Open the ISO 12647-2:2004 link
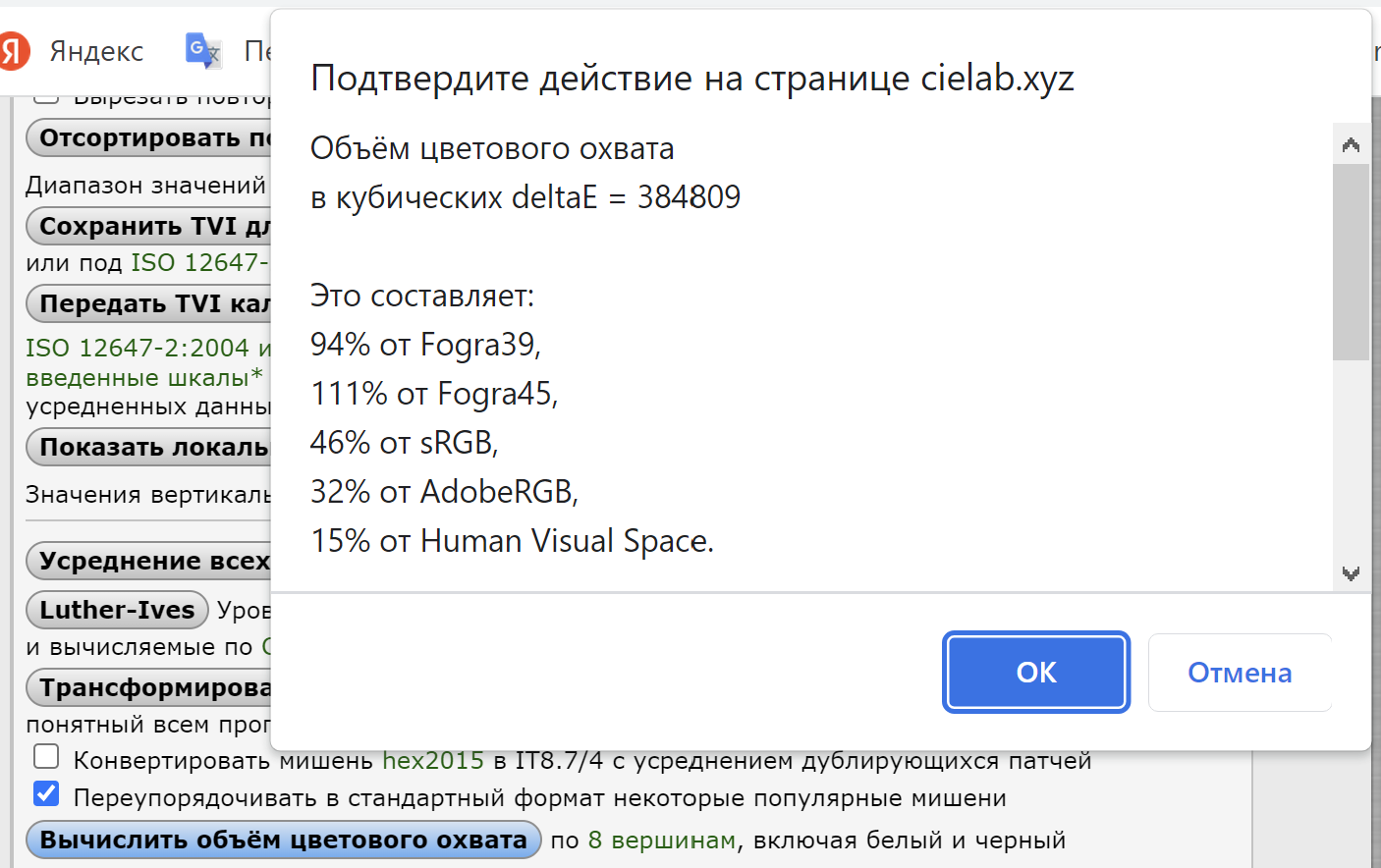 tap(138, 349)
